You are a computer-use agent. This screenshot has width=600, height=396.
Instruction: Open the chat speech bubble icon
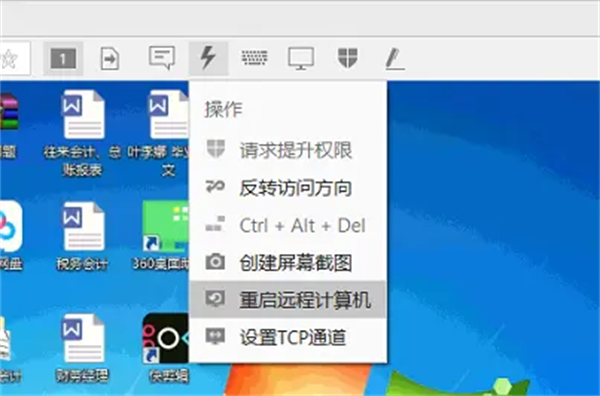162,58
